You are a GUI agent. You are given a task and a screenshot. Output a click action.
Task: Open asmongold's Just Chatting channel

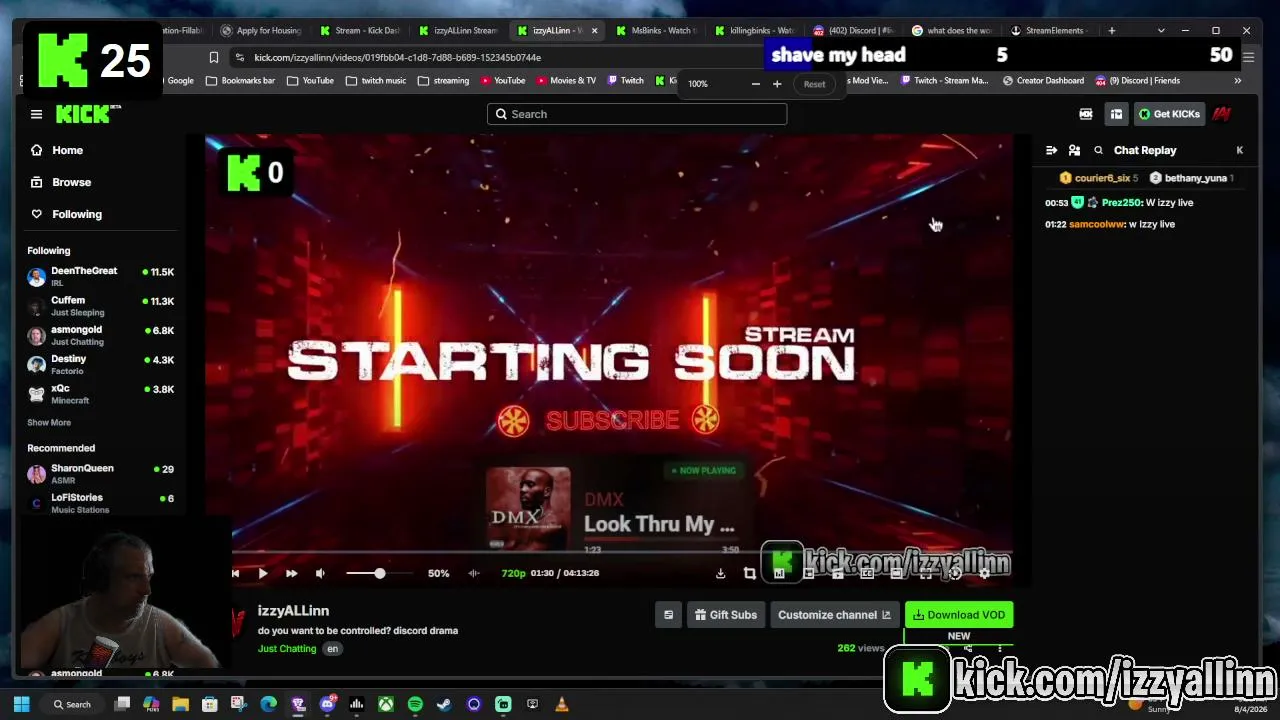[100, 335]
